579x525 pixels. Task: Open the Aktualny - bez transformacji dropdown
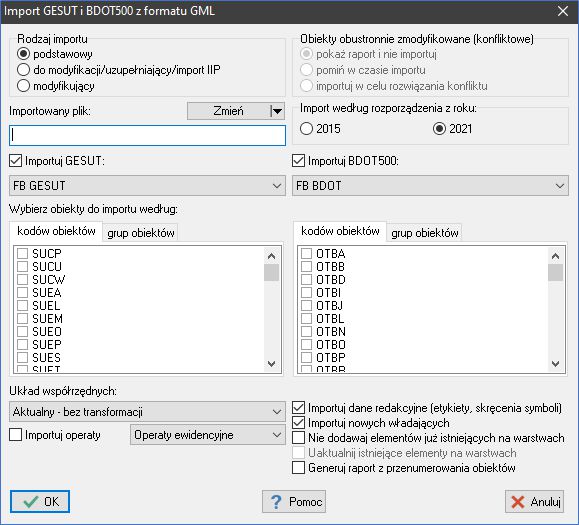pyautogui.click(x=147, y=412)
